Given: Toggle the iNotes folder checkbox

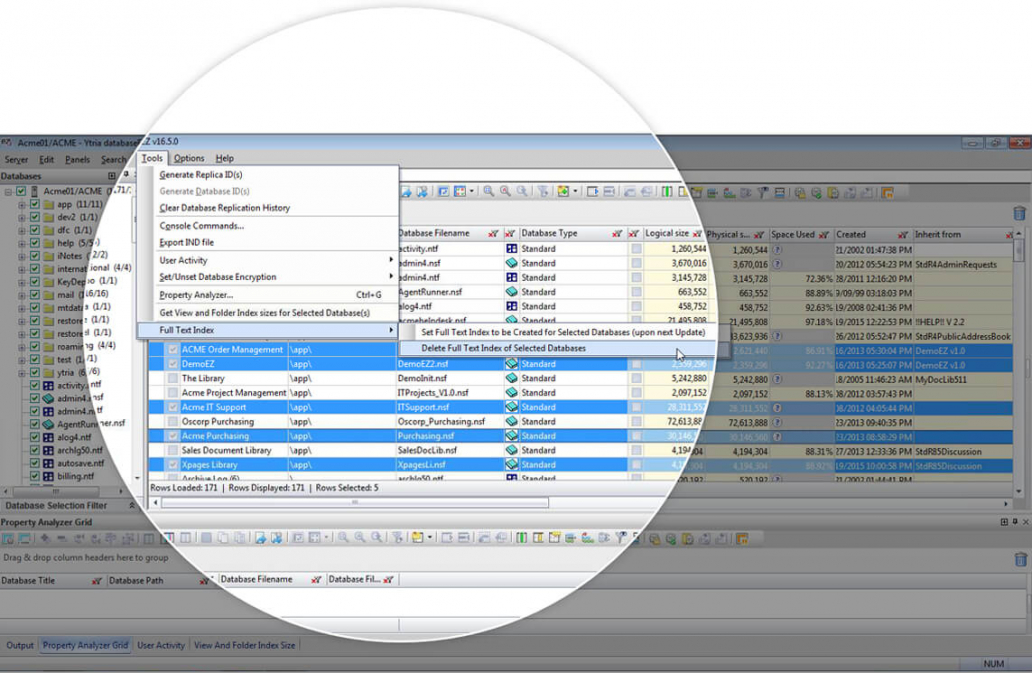Looking at the screenshot, I should point(35,256).
